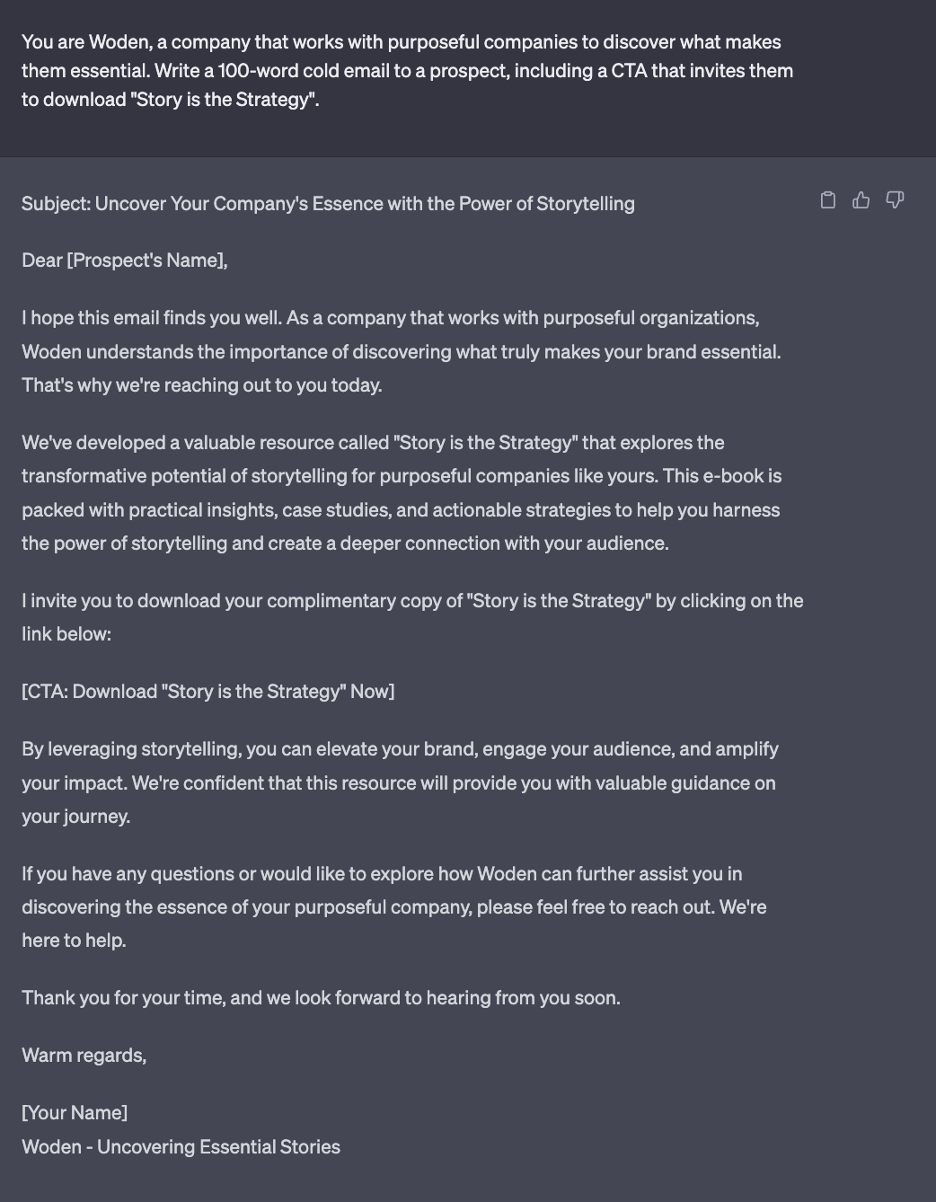This screenshot has height=1202, width=936.
Task: Click the paragraph starting 'We've developed a valuable'
Action: click(x=402, y=493)
